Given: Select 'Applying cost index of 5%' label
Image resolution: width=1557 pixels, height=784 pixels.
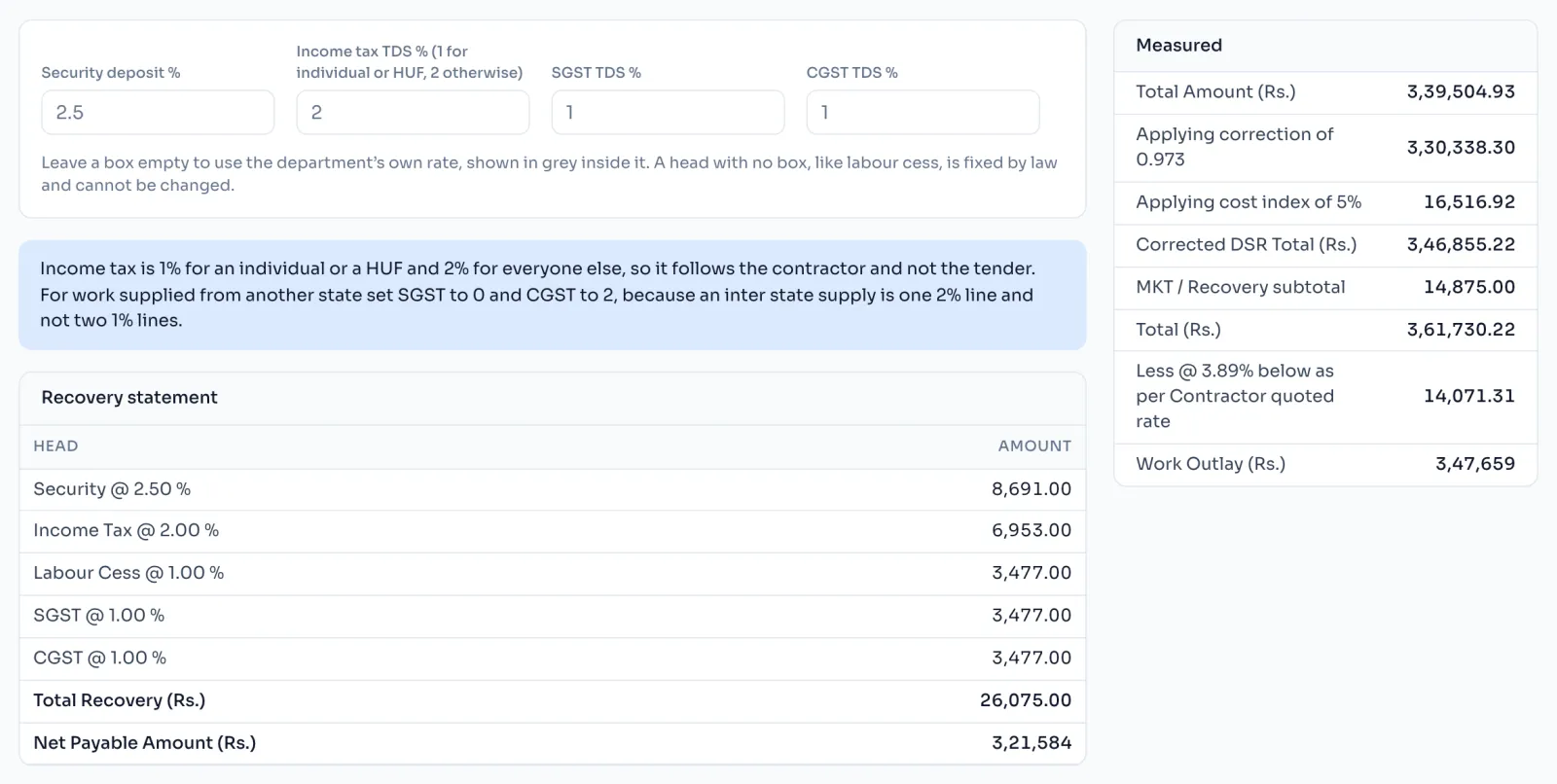Looking at the screenshot, I should pos(1249,202).
